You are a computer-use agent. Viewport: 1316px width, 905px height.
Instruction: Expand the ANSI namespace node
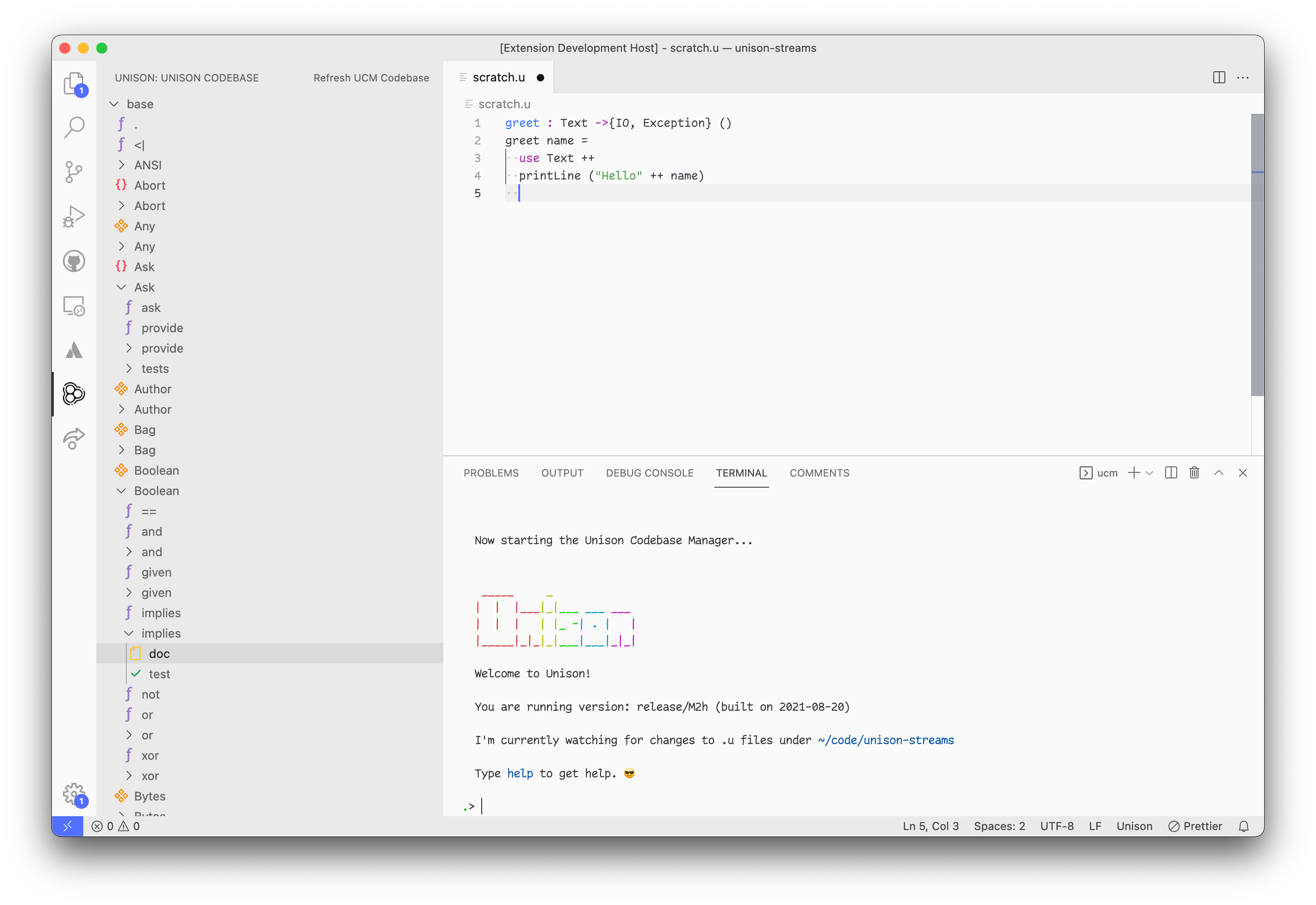pos(121,165)
